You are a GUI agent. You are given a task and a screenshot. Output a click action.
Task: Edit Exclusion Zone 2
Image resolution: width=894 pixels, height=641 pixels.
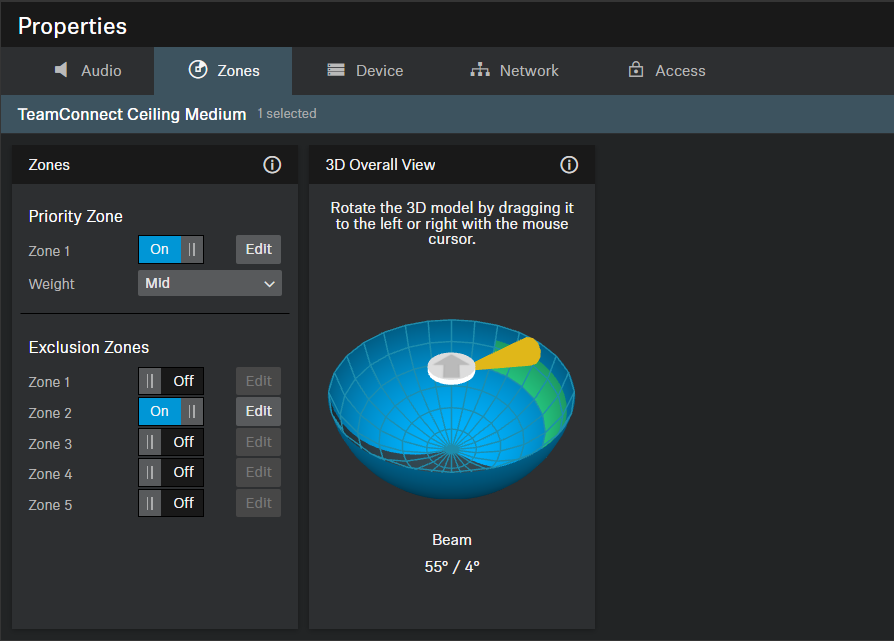pyautogui.click(x=258, y=412)
